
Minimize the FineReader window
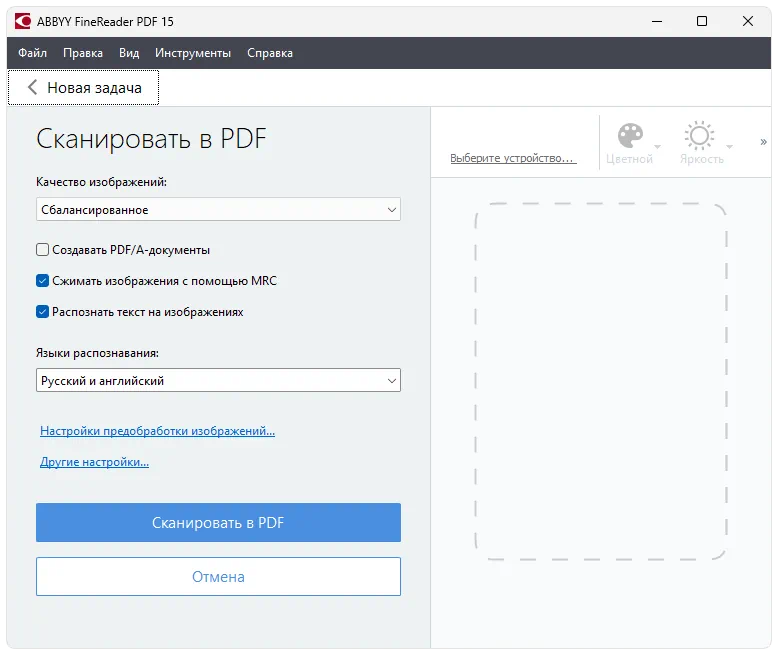(x=657, y=21)
